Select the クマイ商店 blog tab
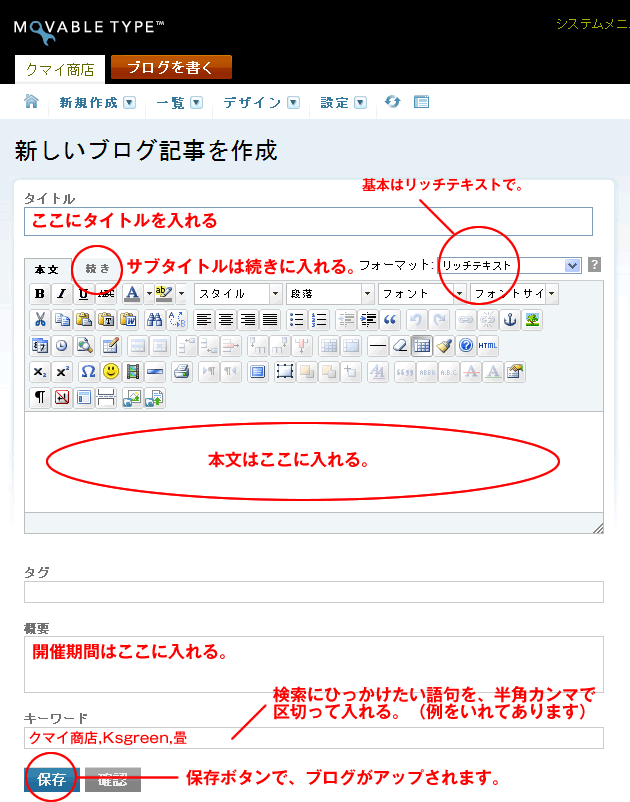 pyautogui.click(x=60, y=70)
